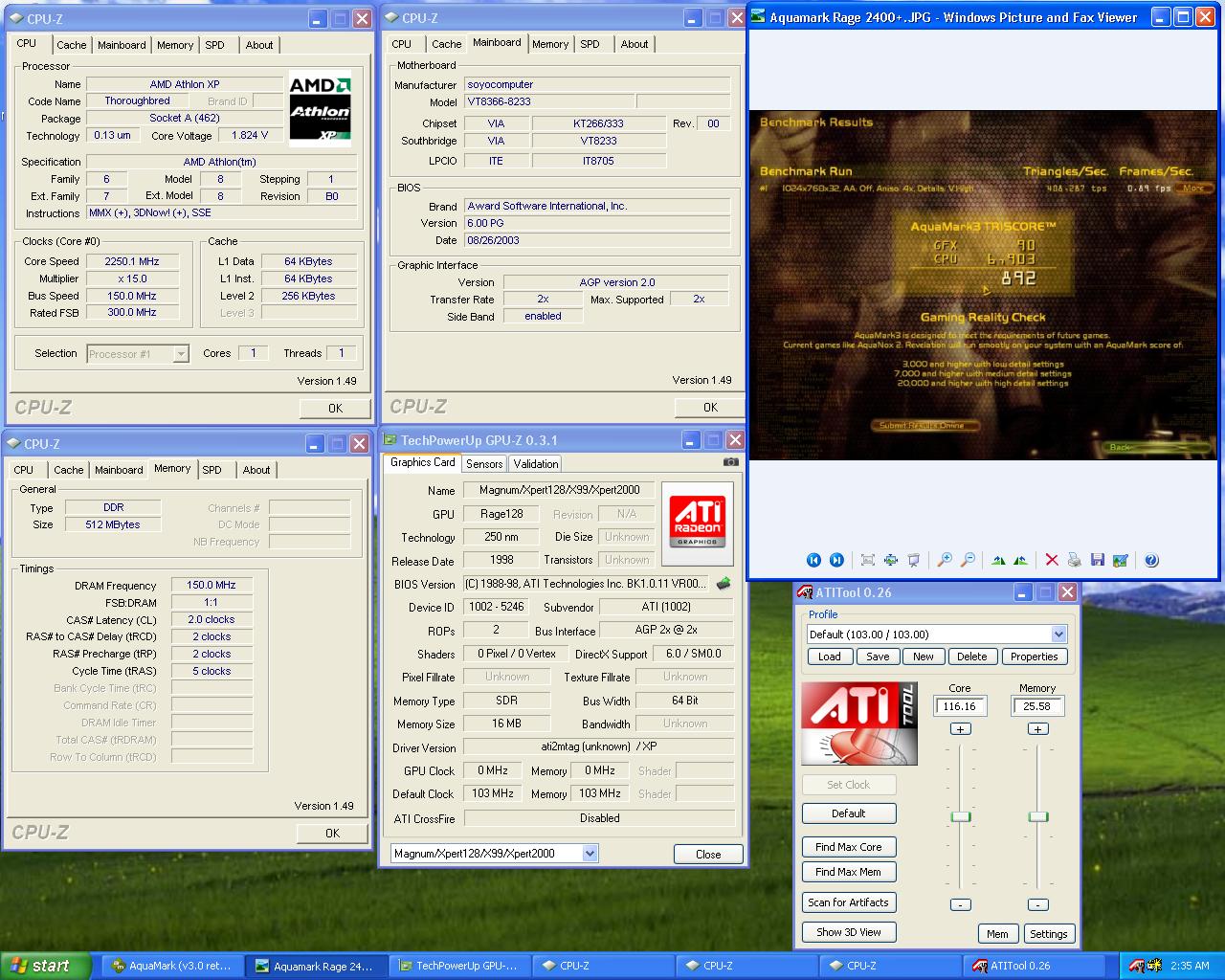1225x980 pixels.
Task: Open picture for editing icon
Action: point(1120,560)
